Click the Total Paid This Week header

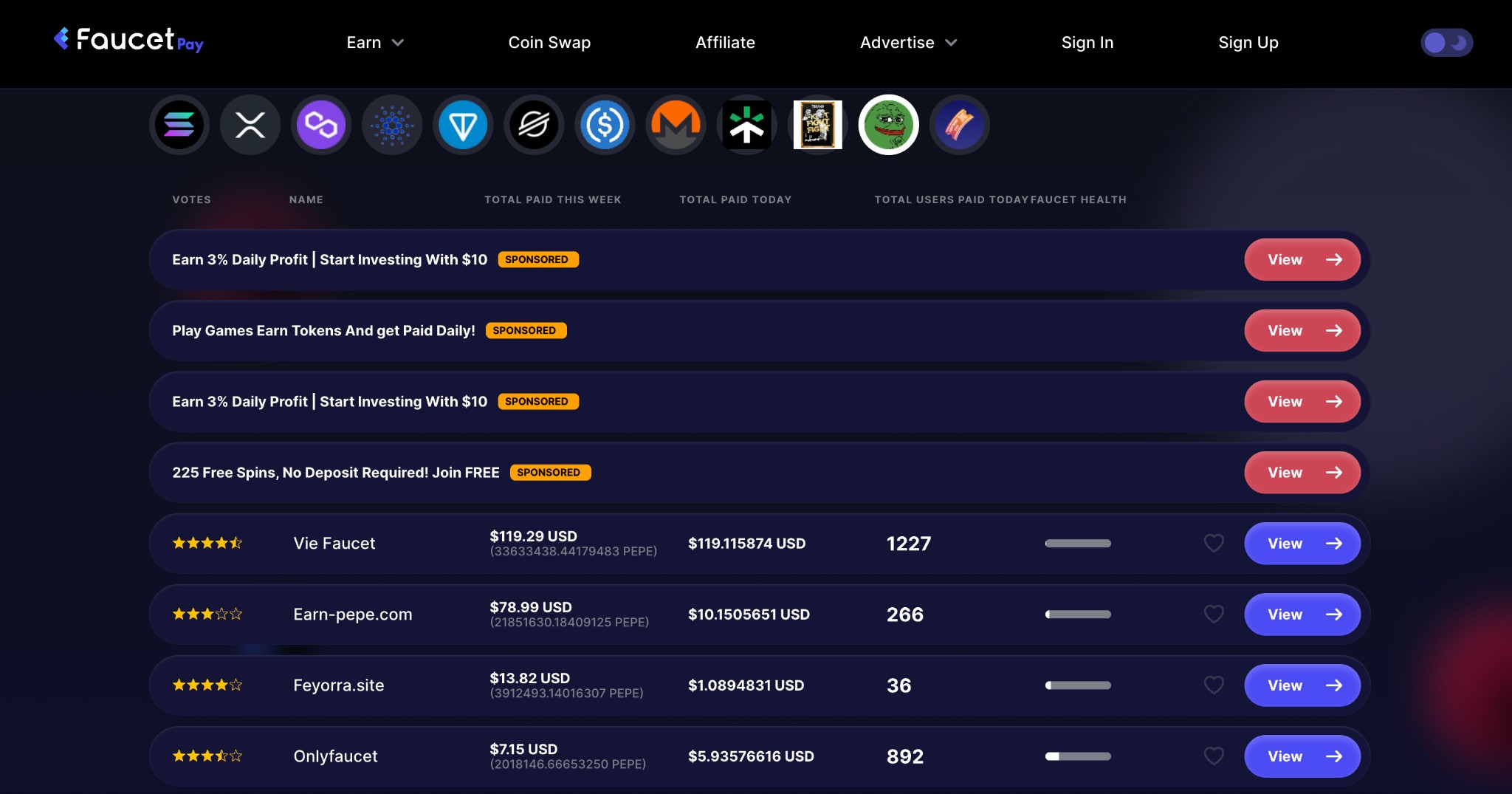point(553,199)
